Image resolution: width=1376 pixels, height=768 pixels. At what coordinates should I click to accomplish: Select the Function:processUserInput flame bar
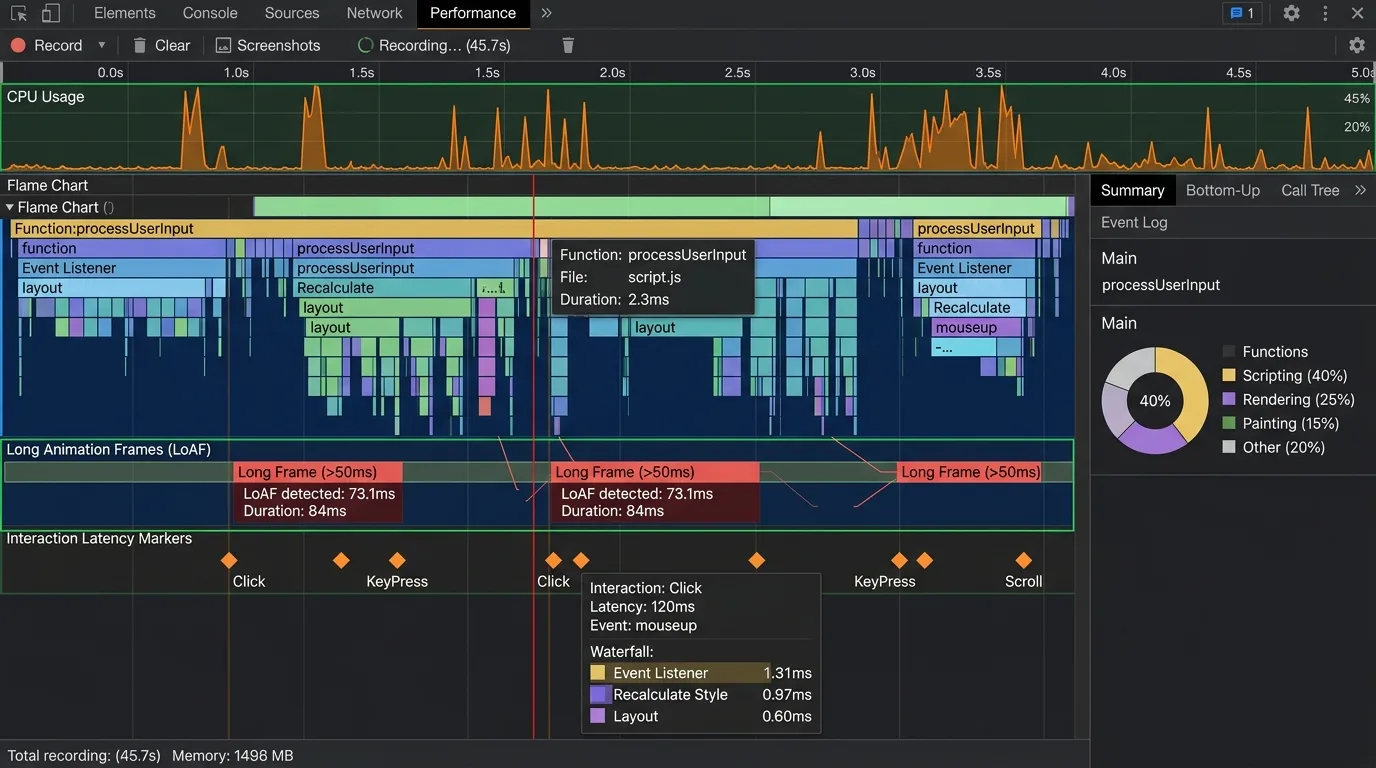click(x=434, y=228)
